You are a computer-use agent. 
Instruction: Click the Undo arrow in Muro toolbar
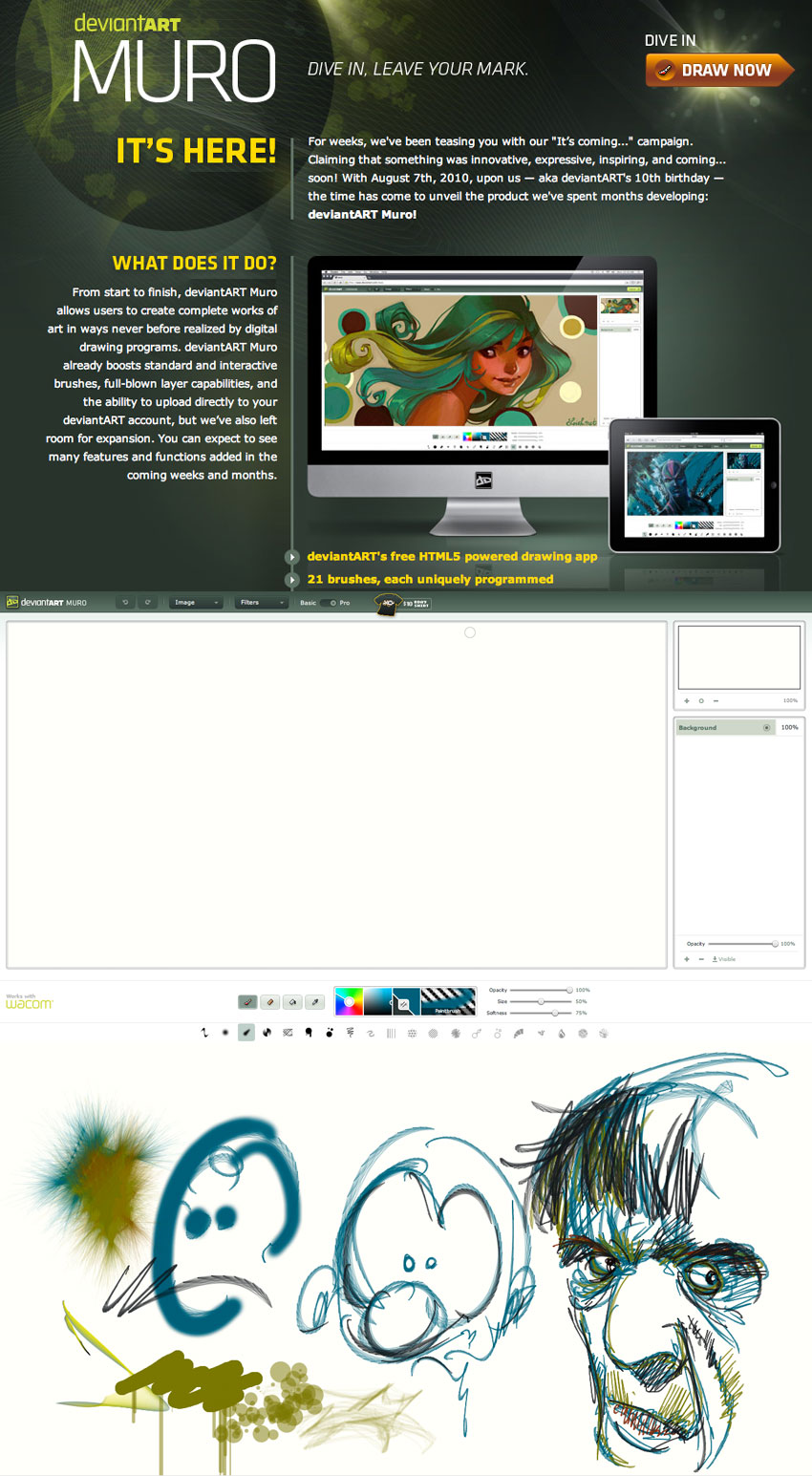click(125, 603)
